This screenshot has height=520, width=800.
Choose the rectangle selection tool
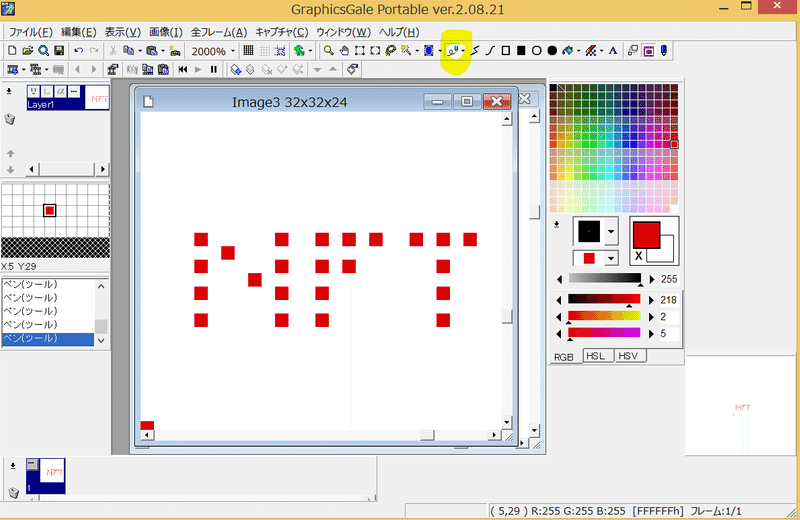(x=360, y=51)
